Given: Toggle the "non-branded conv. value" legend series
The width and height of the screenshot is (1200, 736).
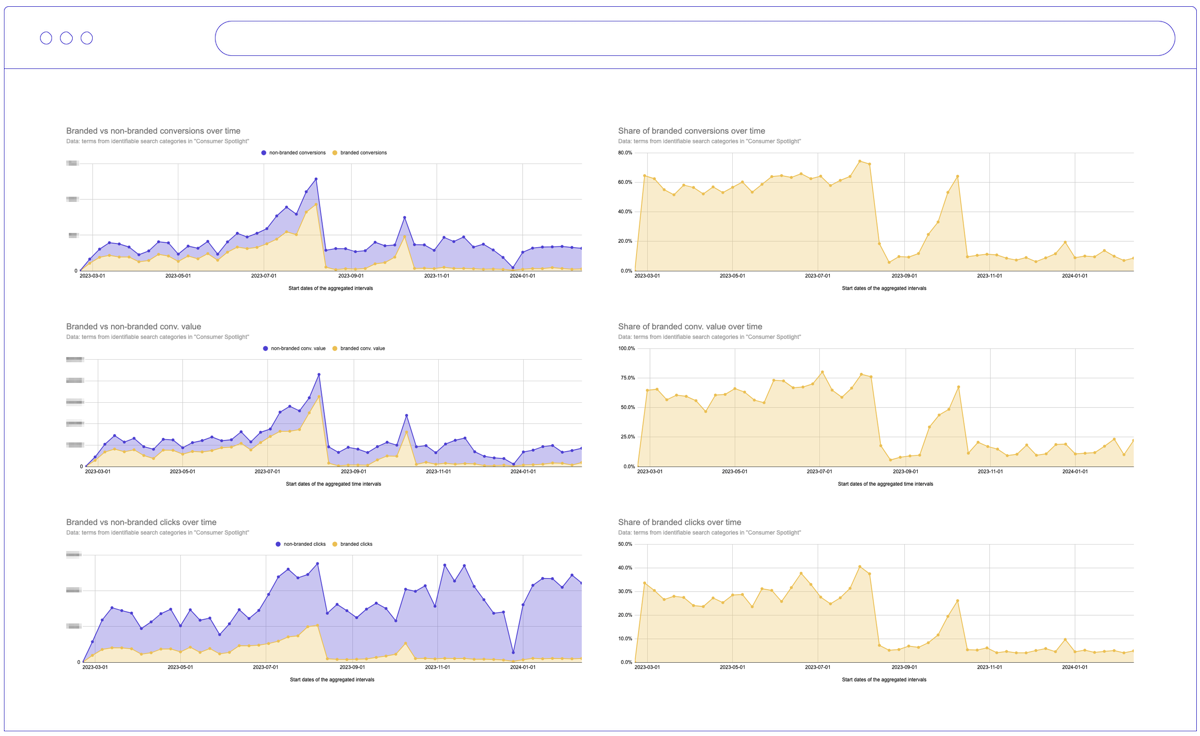Looking at the screenshot, I should point(298,349).
